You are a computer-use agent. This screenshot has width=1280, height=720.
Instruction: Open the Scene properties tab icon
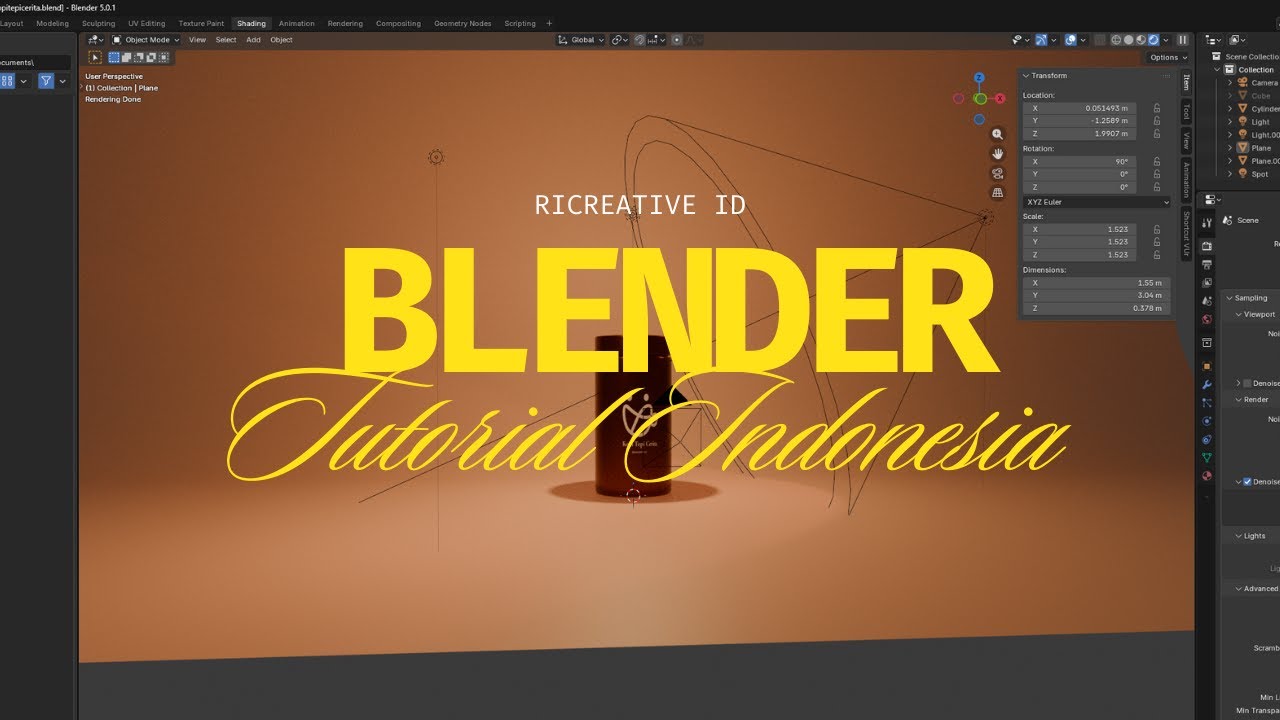[x=1207, y=301]
